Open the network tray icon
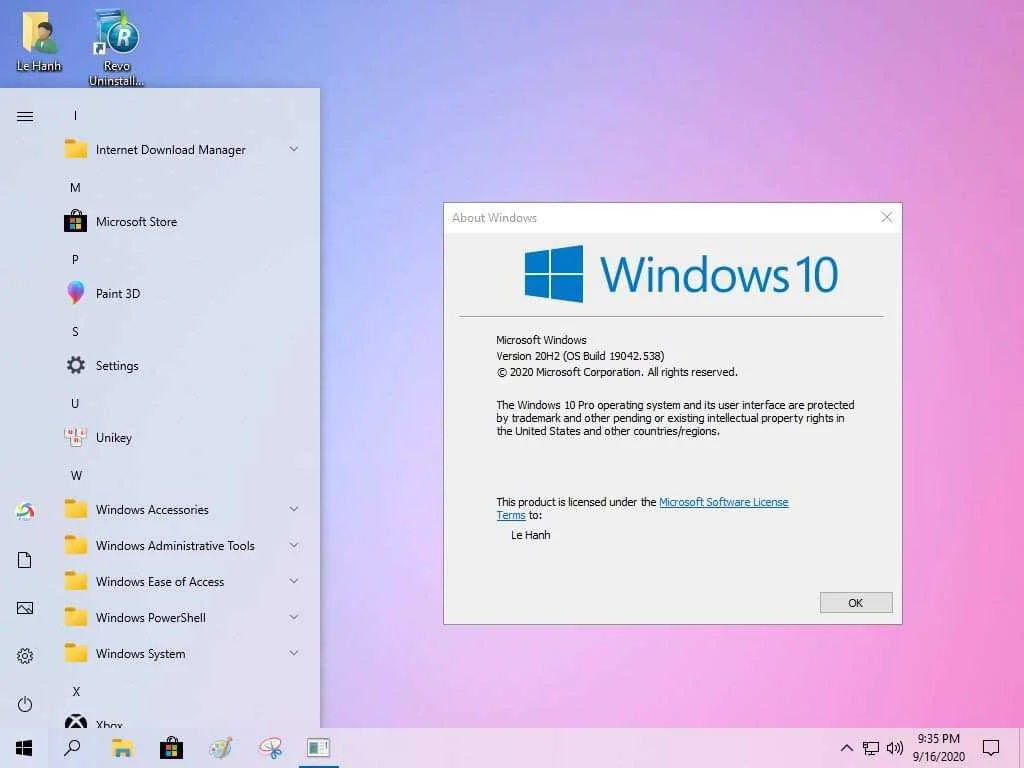The image size is (1024, 768). click(x=871, y=748)
